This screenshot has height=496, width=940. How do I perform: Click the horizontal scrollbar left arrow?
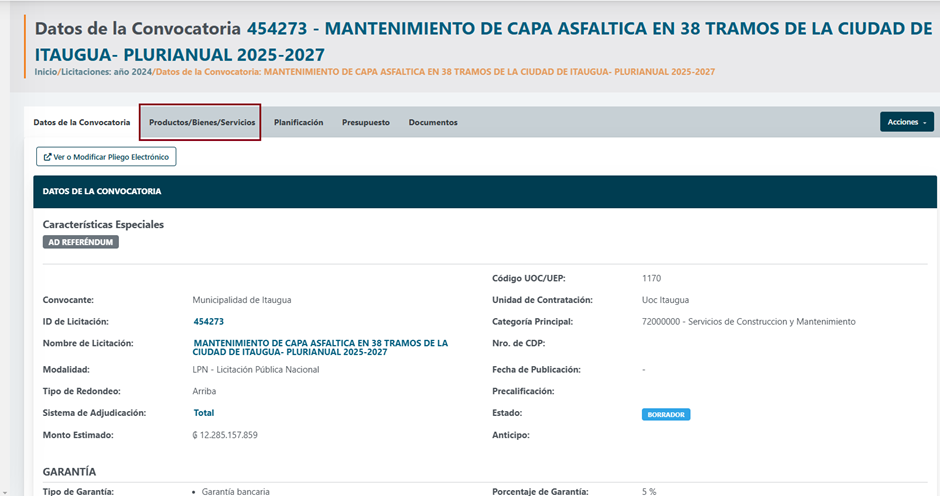click(5, 490)
